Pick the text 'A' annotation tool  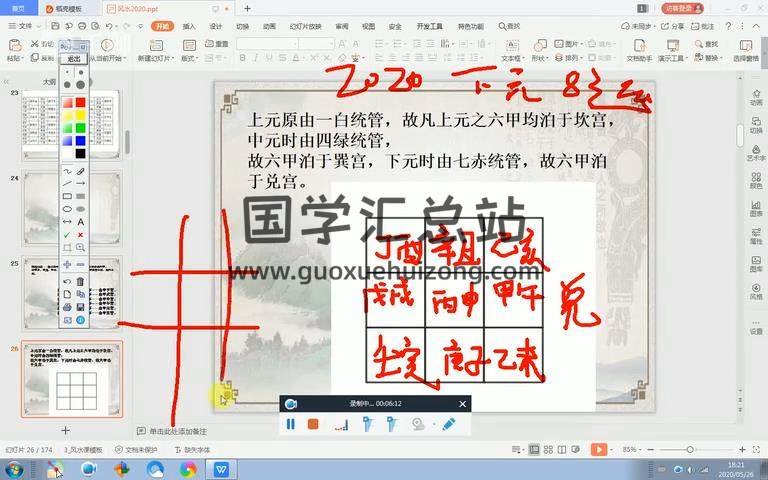(80, 221)
